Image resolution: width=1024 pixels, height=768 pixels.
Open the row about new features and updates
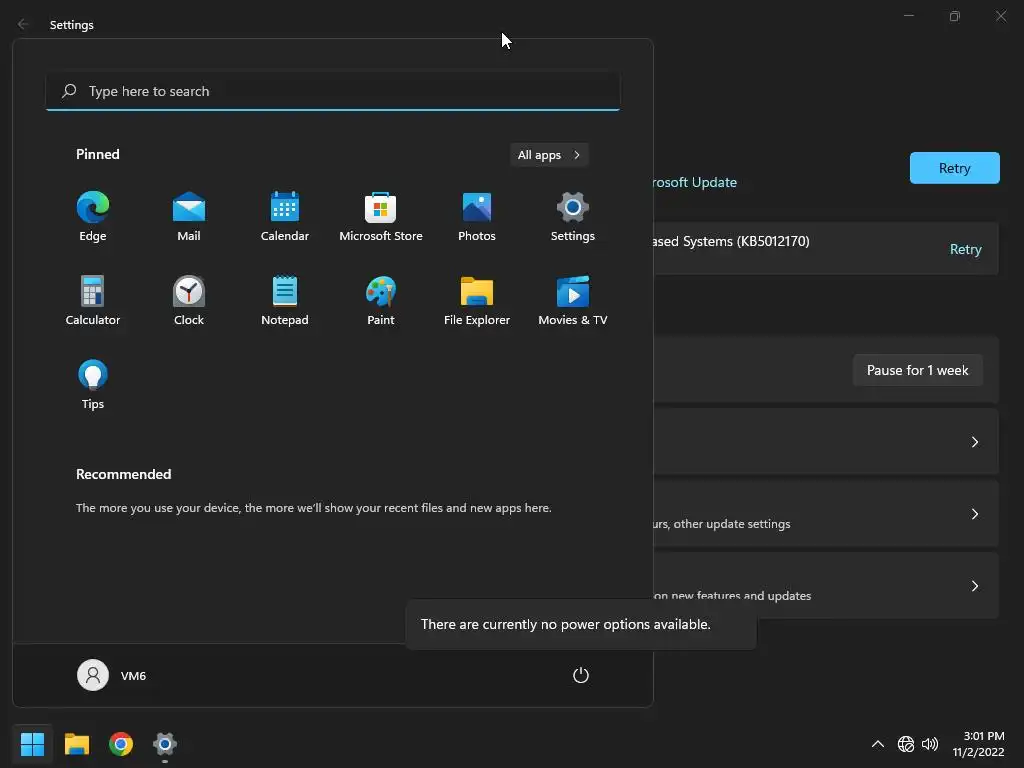pyautogui.click(x=826, y=585)
